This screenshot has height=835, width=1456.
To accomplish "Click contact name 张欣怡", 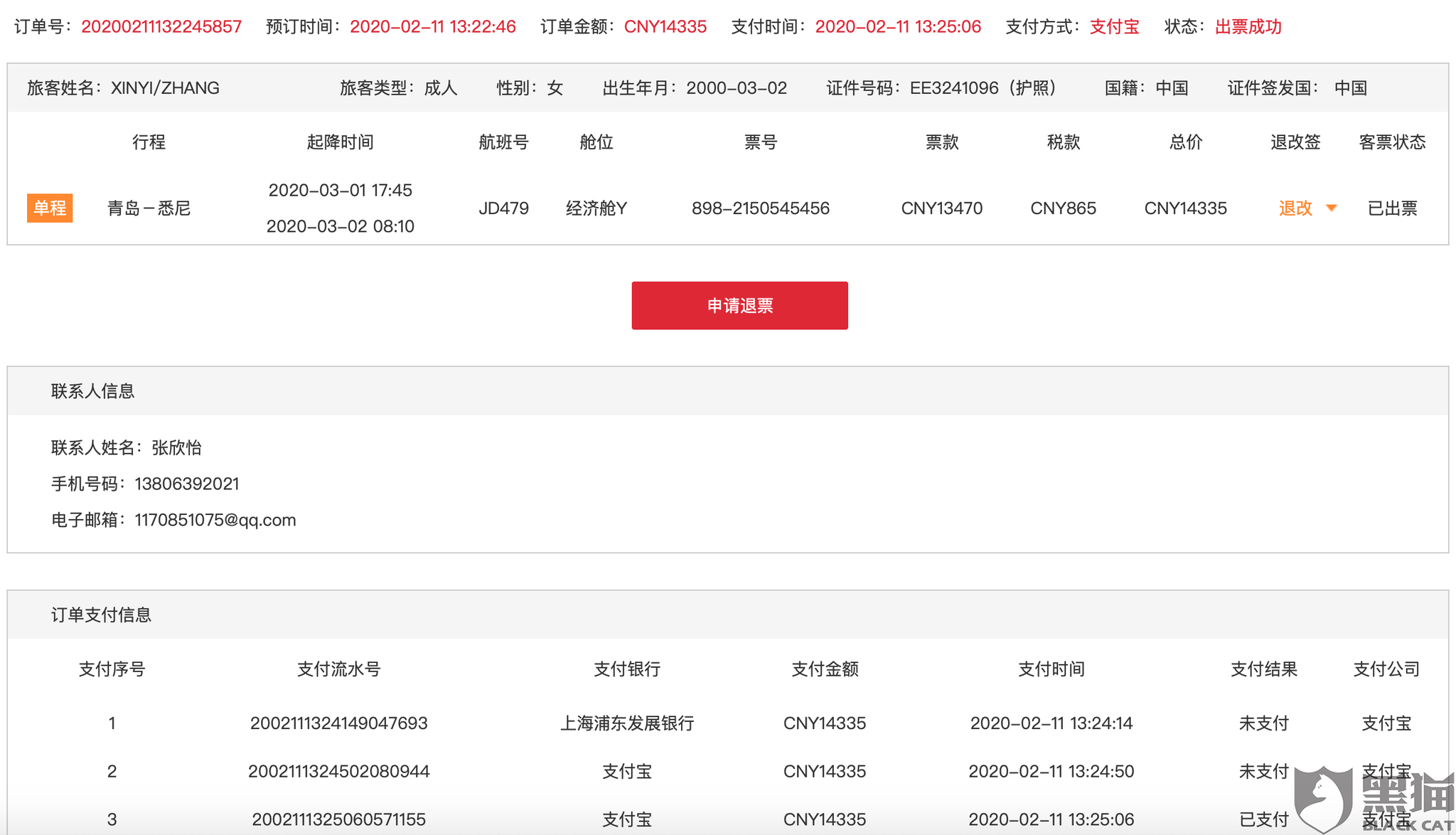I will 176,448.
